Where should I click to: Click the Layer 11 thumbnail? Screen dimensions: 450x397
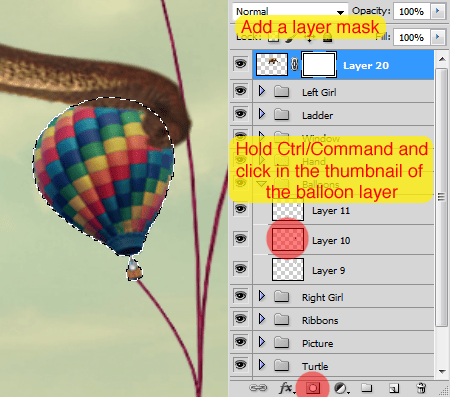[x=288, y=209]
